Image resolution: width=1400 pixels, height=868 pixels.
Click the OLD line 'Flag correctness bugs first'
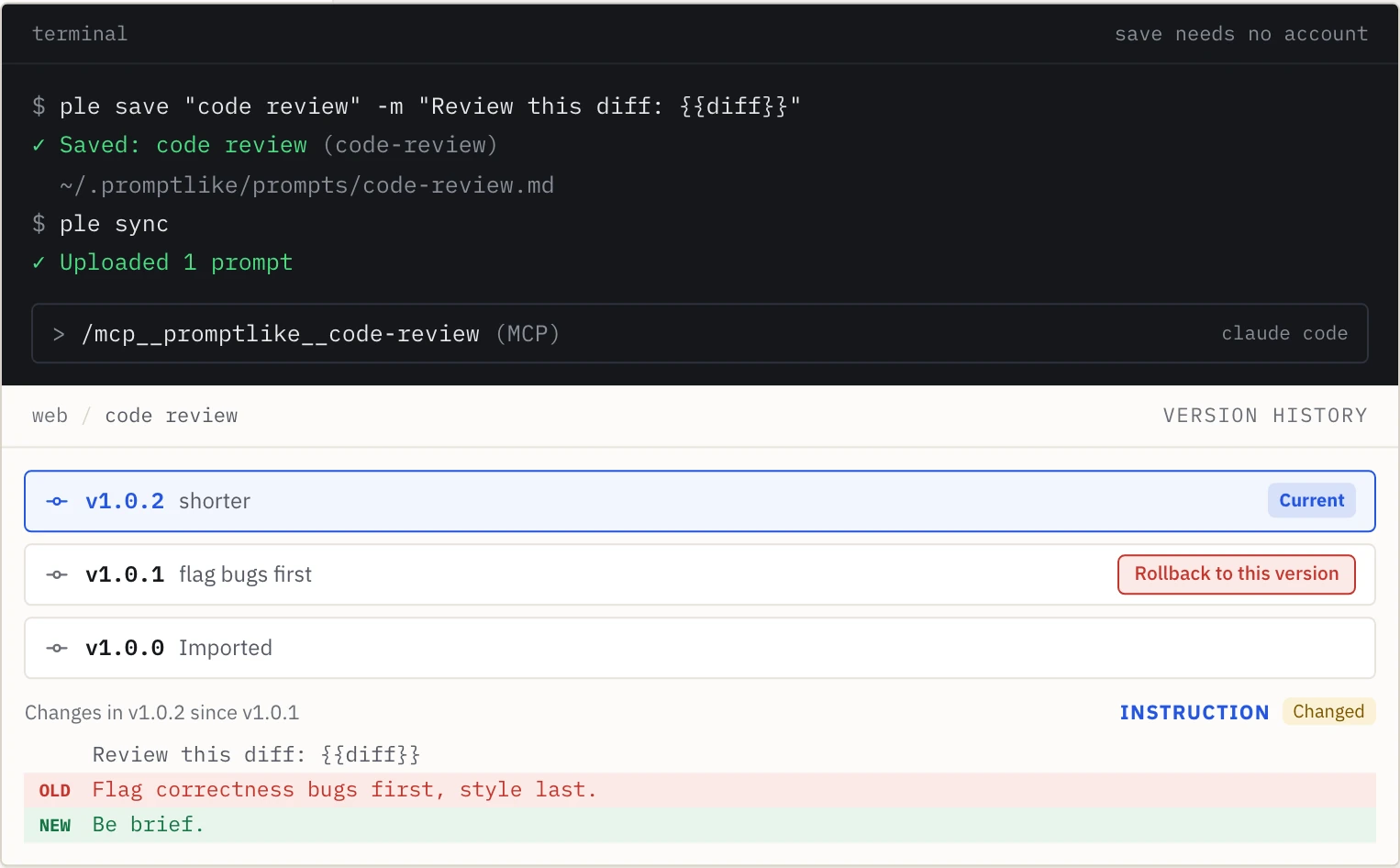point(700,790)
